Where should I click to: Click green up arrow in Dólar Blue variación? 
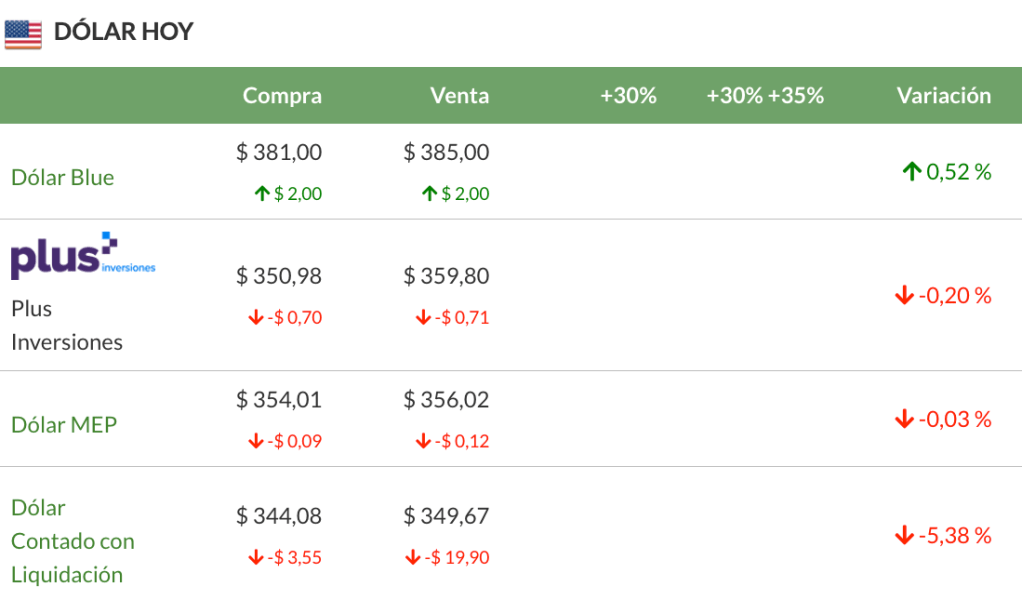tap(911, 172)
